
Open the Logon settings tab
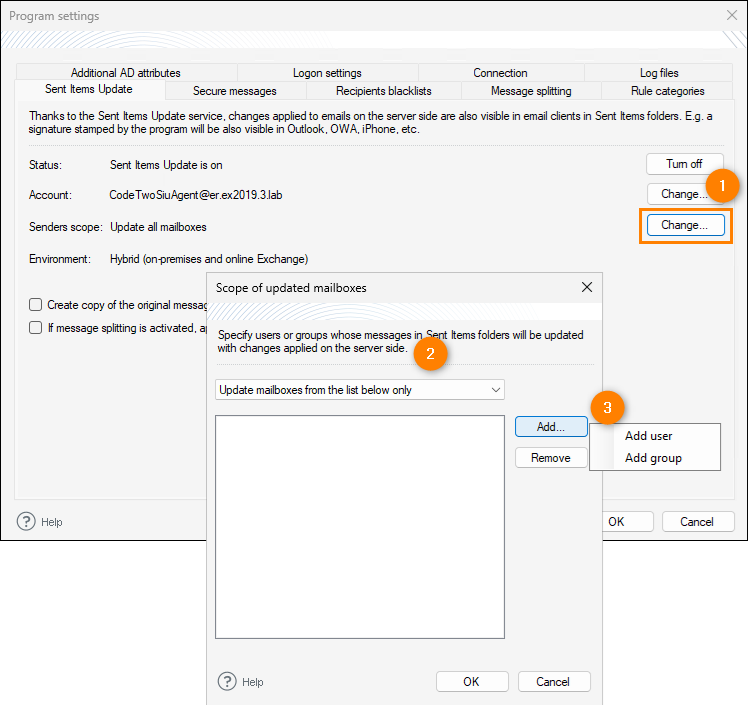tap(327, 73)
